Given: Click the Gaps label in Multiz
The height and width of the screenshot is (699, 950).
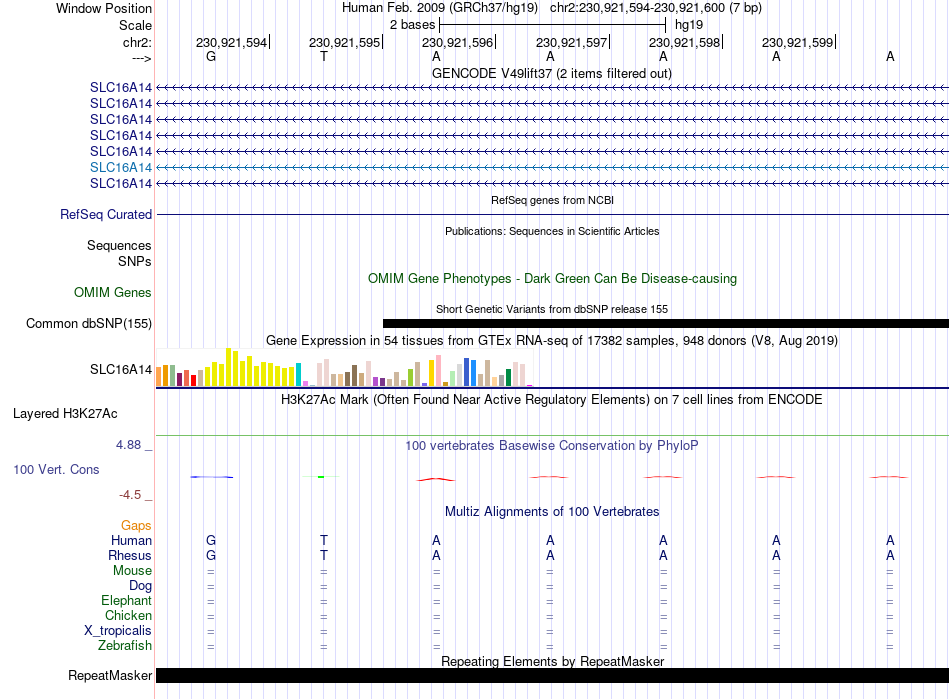Looking at the screenshot, I should coord(136,525).
